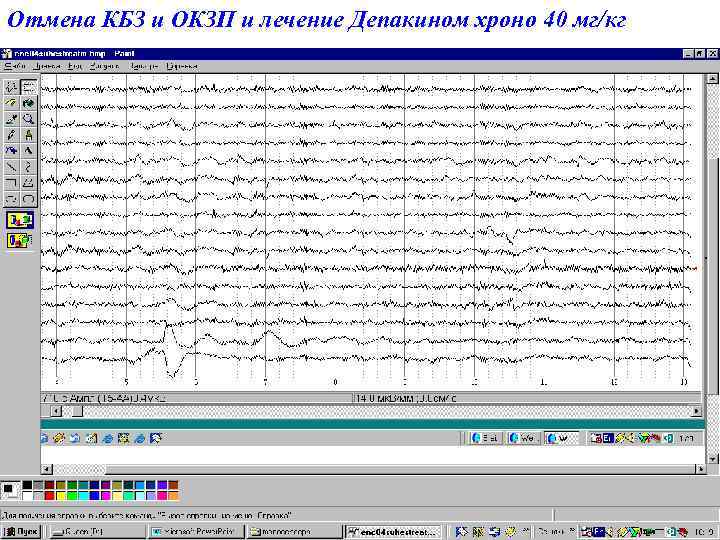Image resolution: width=720 pixels, height=540 pixels.
Task: Select the Pick Color eyedropper tool
Action: coord(11,119)
